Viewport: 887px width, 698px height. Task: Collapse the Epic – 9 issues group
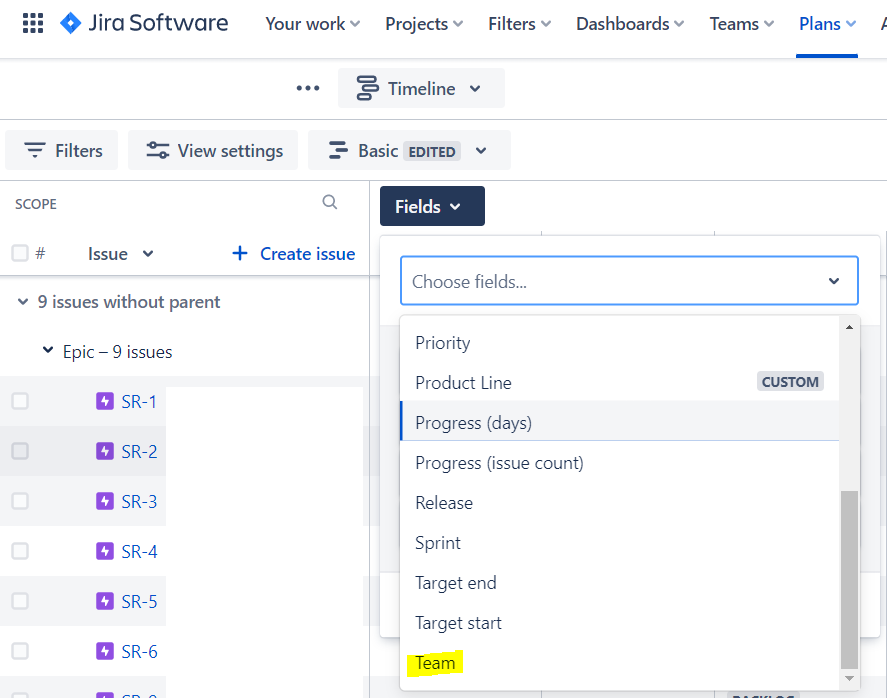[48, 351]
